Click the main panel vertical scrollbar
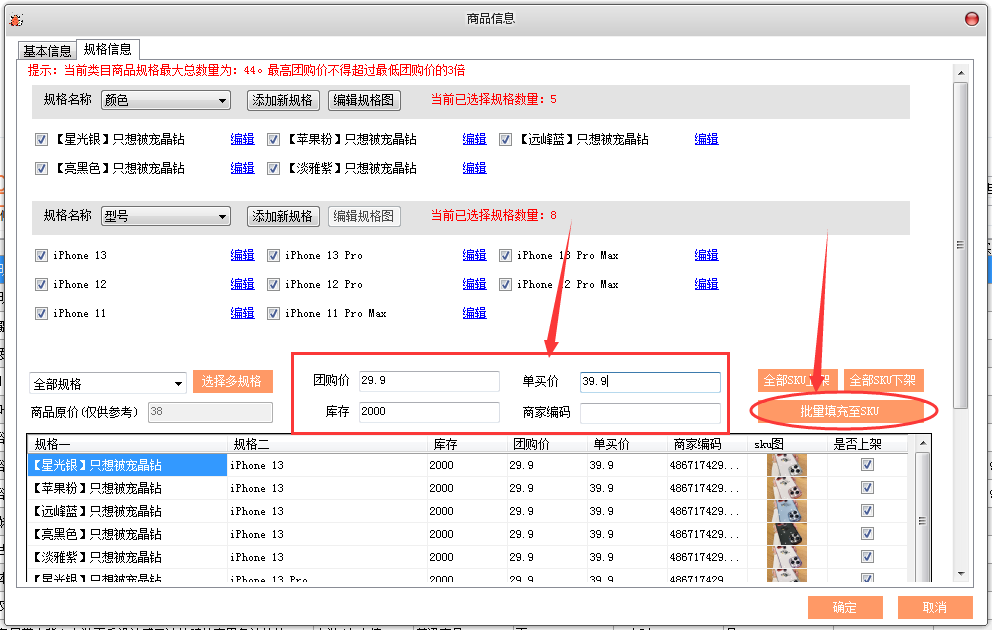 960,250
